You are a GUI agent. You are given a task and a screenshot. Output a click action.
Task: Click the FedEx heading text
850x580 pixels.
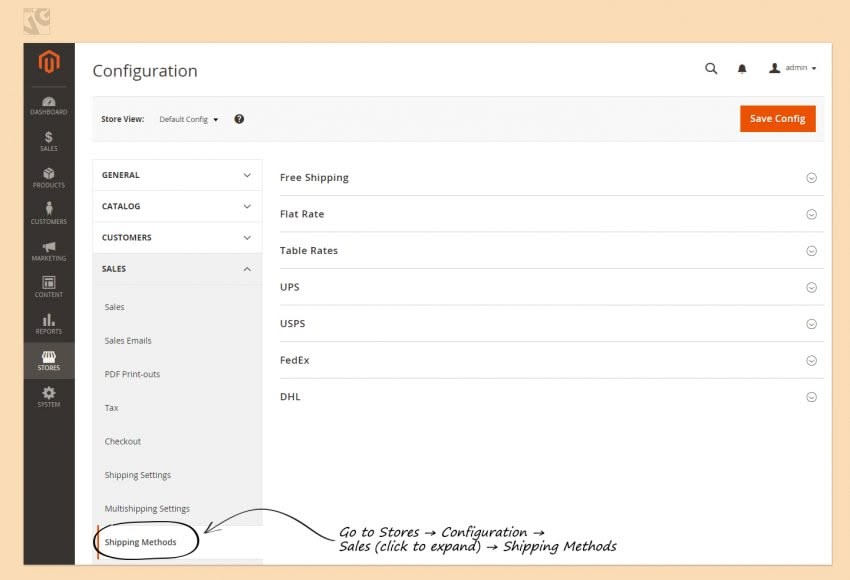[294, 360]
